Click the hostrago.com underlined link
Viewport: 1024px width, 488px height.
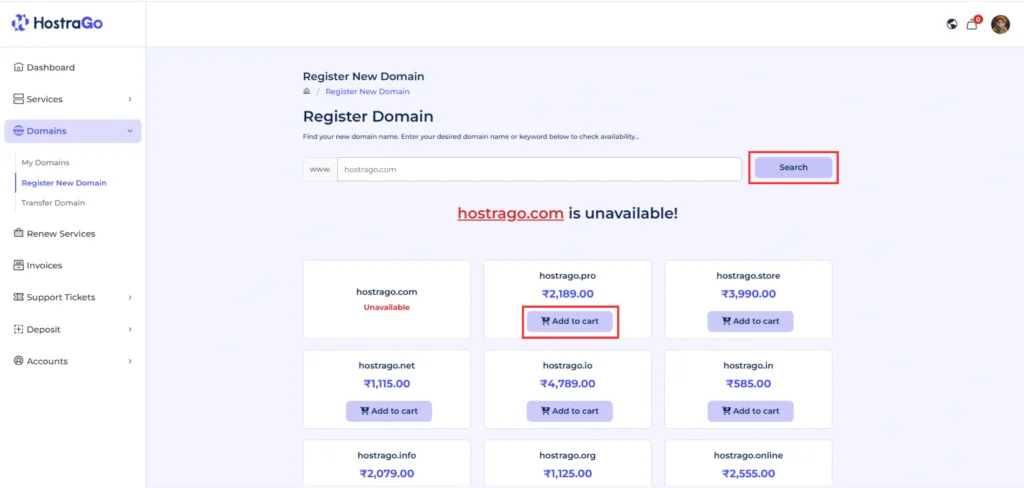(x=511, y=213)
